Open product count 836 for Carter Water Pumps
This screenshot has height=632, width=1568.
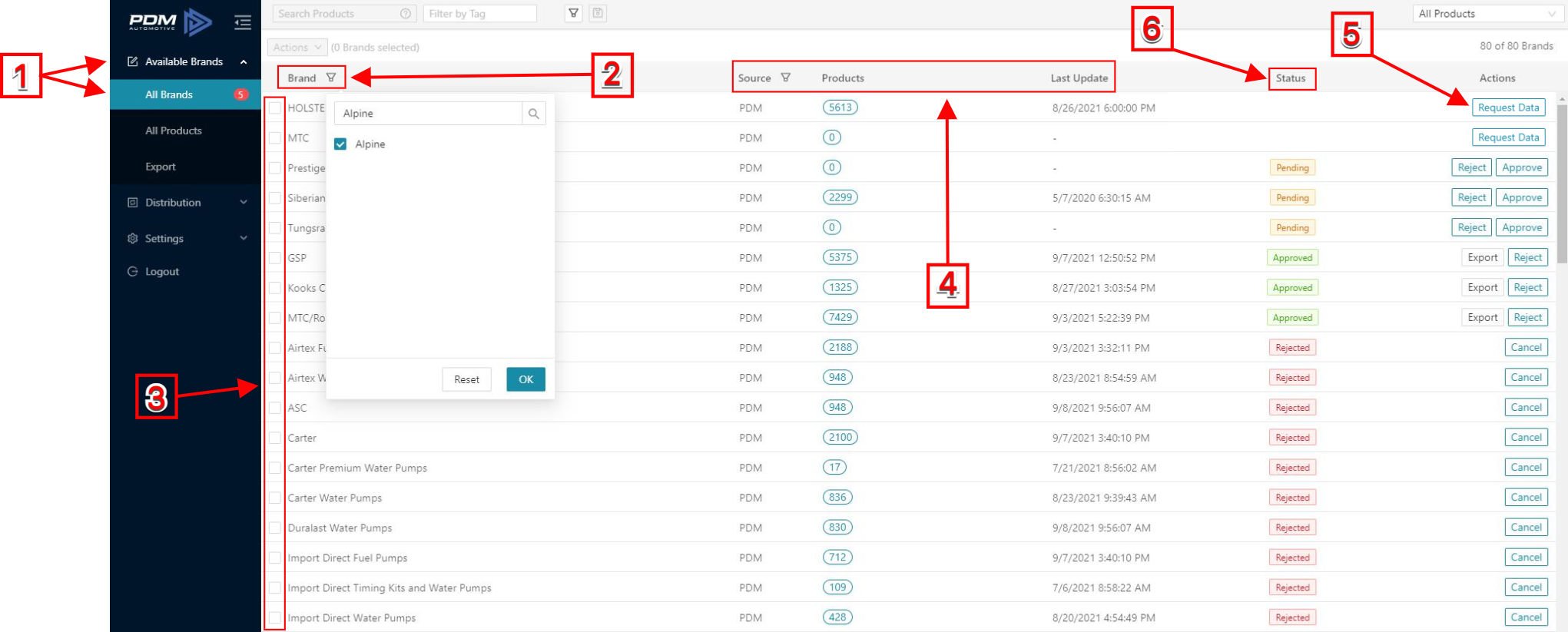pyautogui.click(x=837, y=497)
